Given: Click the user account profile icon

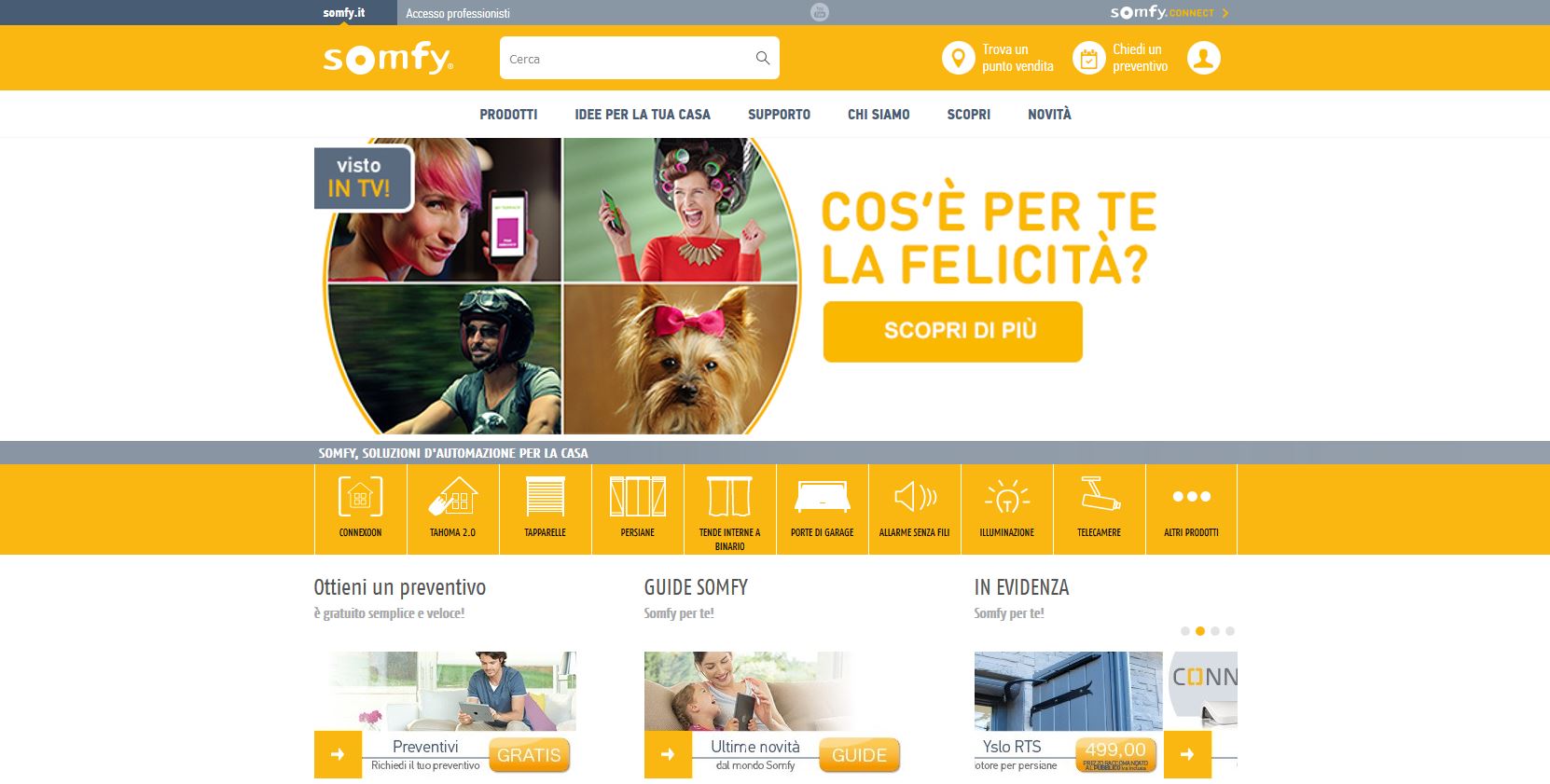Looking at the screenshot, I should click(x=1203, y=58).
